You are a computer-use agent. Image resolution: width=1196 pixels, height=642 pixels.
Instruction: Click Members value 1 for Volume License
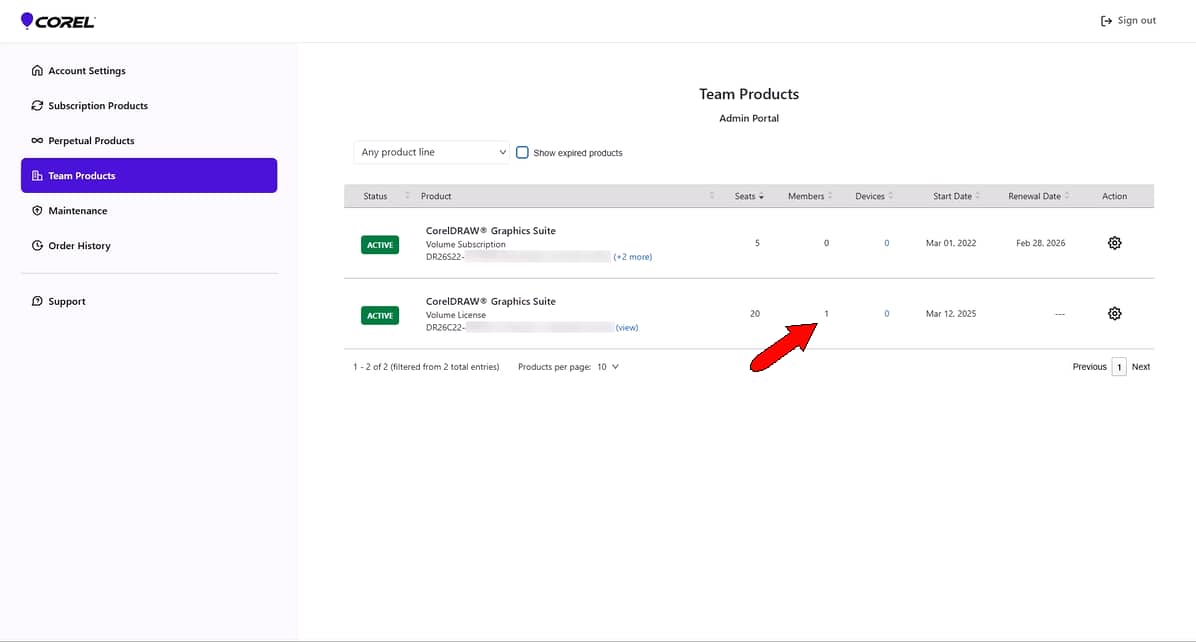coord(826,313)
